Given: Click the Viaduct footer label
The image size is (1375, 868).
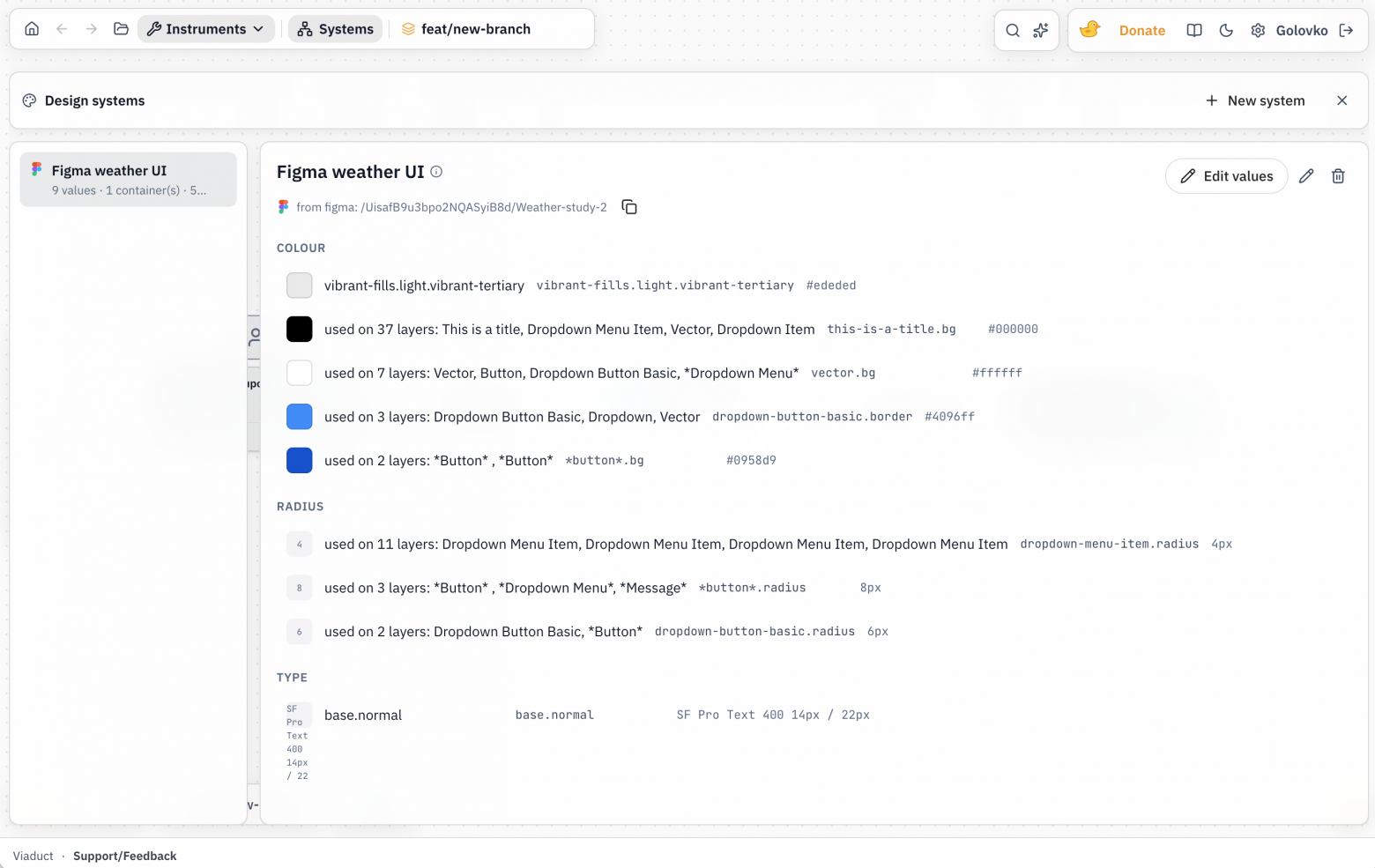Looking at the screenshot, I should 33,857.
